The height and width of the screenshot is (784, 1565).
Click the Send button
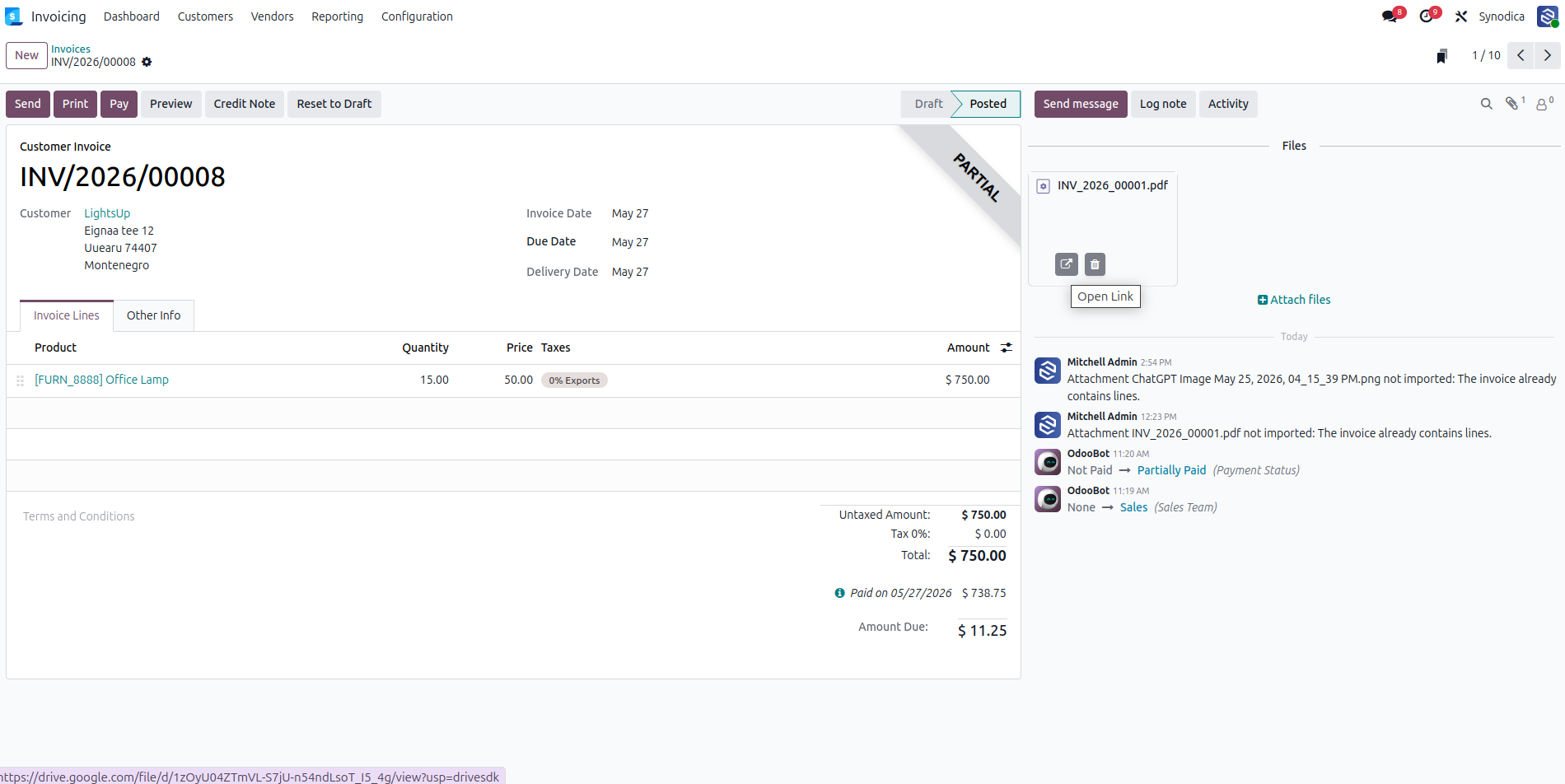tap(28, 104)
